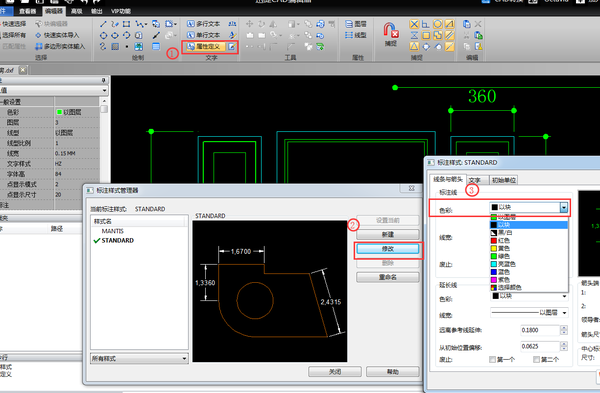This screenshot has width=600, height=393.
Task: Choose the line drawing tool in 绘制 group
Action: (103, 24)
